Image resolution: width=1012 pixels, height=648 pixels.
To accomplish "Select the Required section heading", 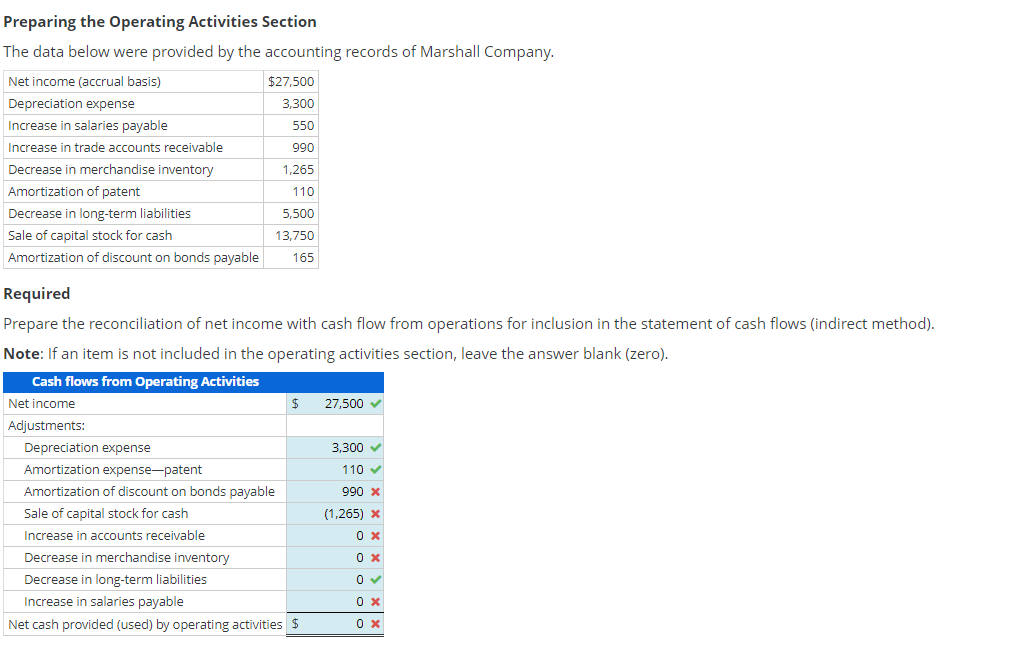I will [x=37, y=293].
